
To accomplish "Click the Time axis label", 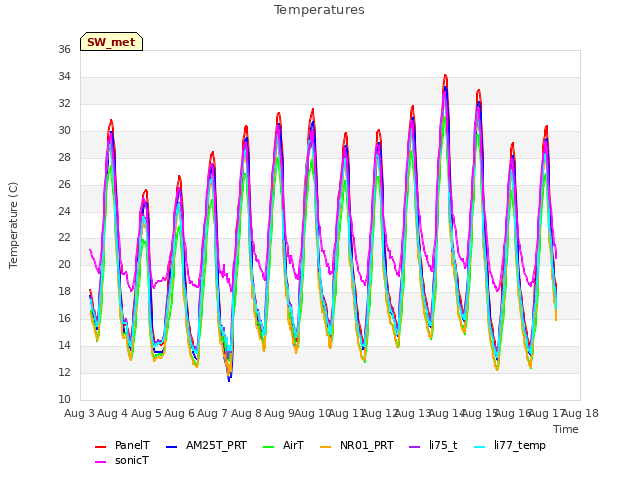I will [x=566, y=429].
